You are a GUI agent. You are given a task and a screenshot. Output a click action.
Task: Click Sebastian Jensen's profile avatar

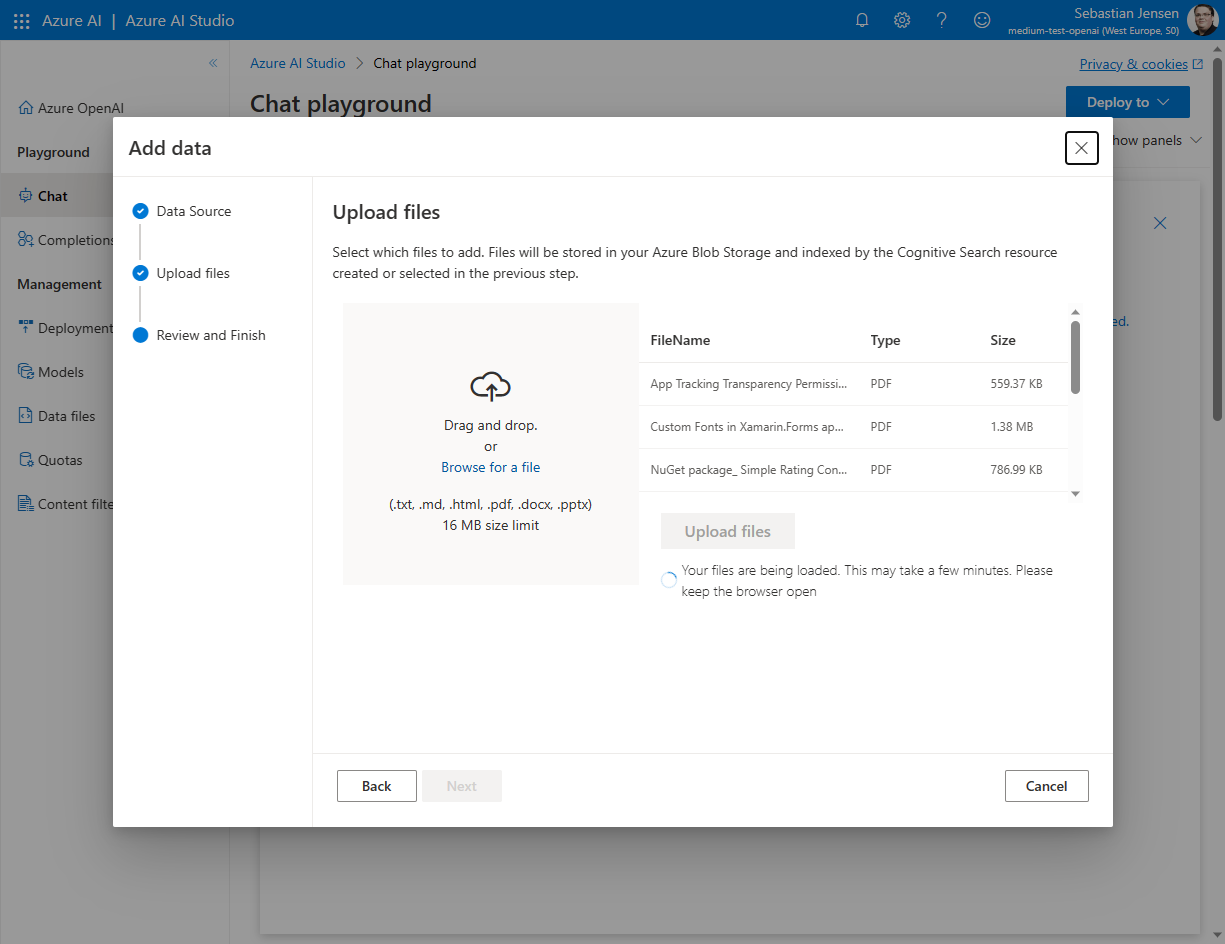[x=1202, y=20]
